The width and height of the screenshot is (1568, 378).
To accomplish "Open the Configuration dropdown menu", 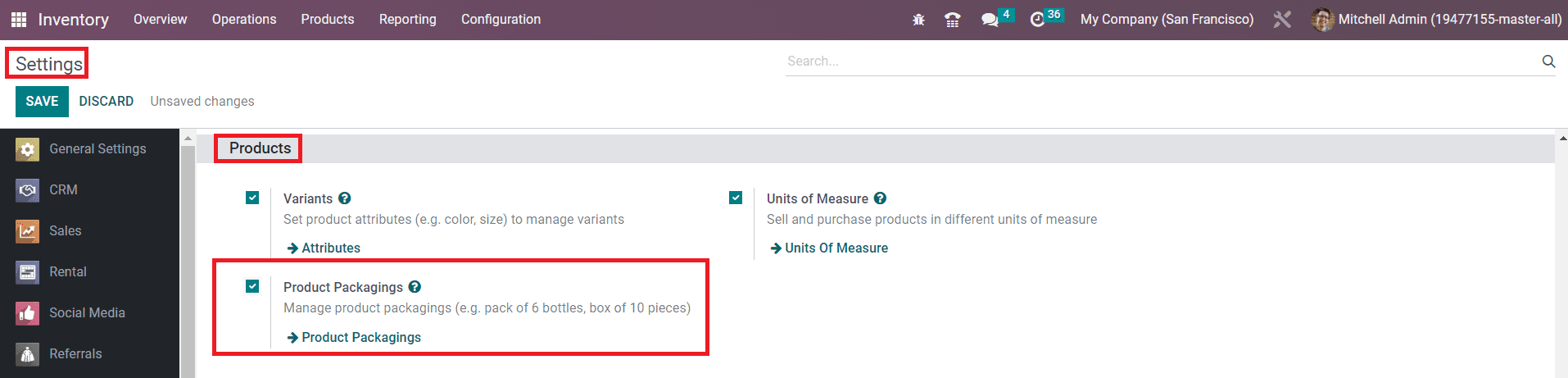I will pyautogui.click(x=501, y=20).
